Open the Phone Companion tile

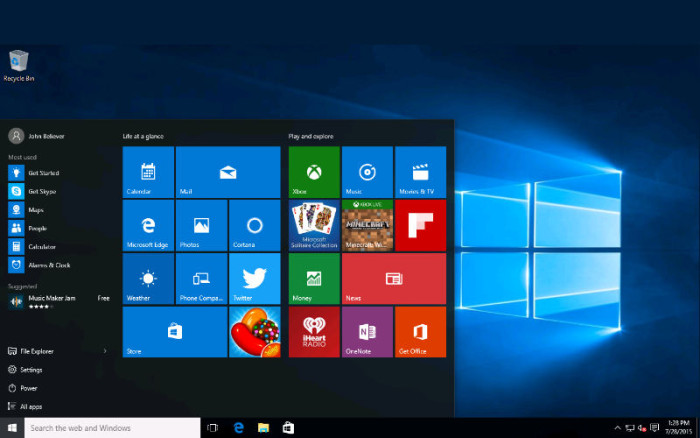(x=201, y=279)
